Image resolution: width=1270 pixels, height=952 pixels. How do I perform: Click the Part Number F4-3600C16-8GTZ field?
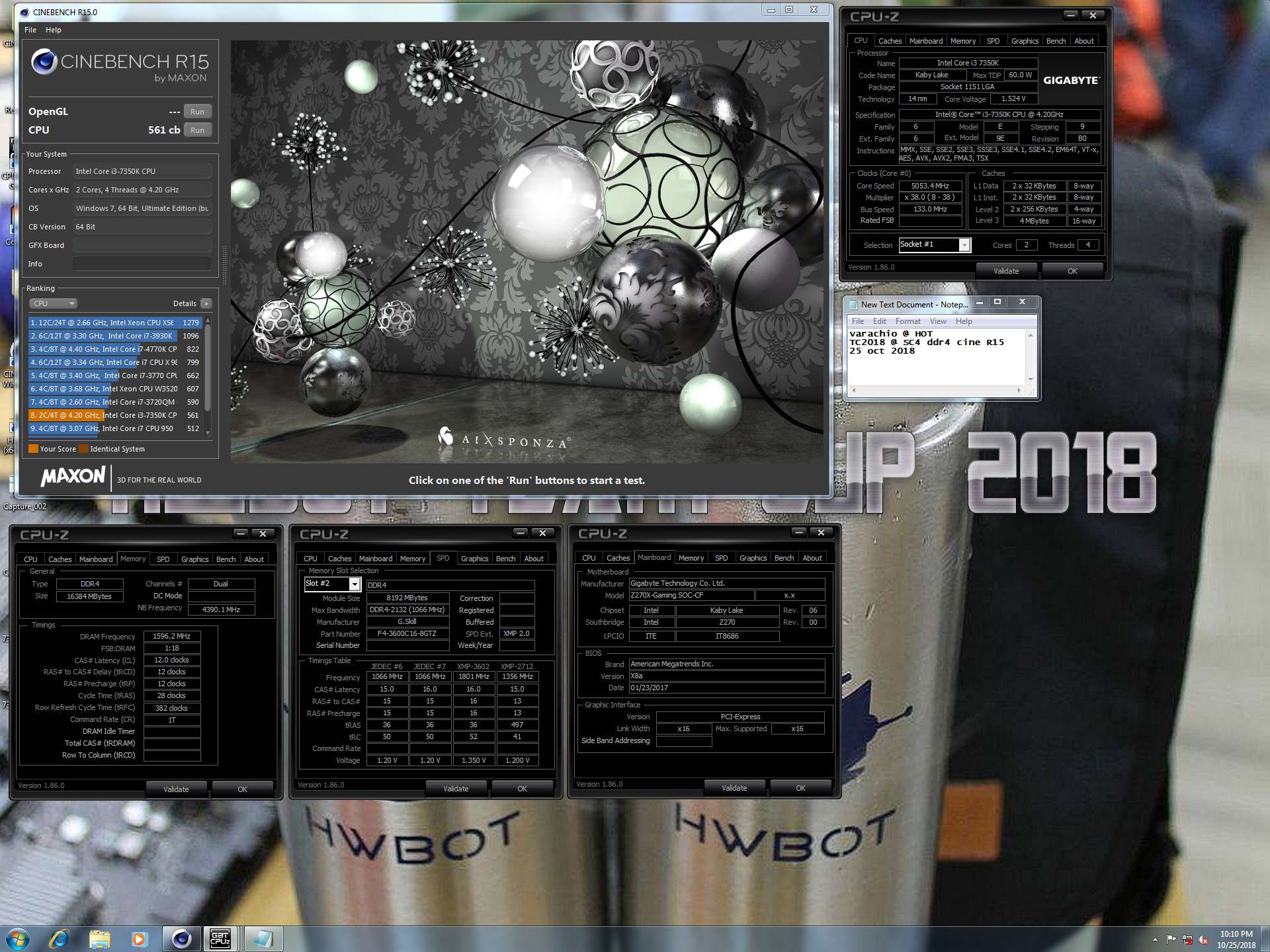click(407, 633)
